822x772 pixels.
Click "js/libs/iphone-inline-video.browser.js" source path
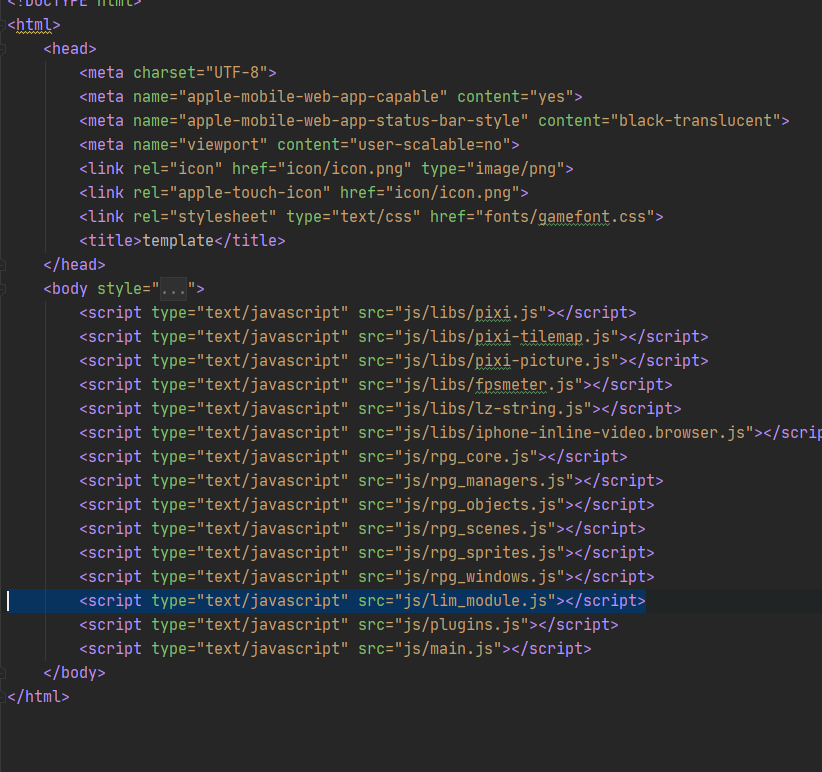[x=574, y=433]
